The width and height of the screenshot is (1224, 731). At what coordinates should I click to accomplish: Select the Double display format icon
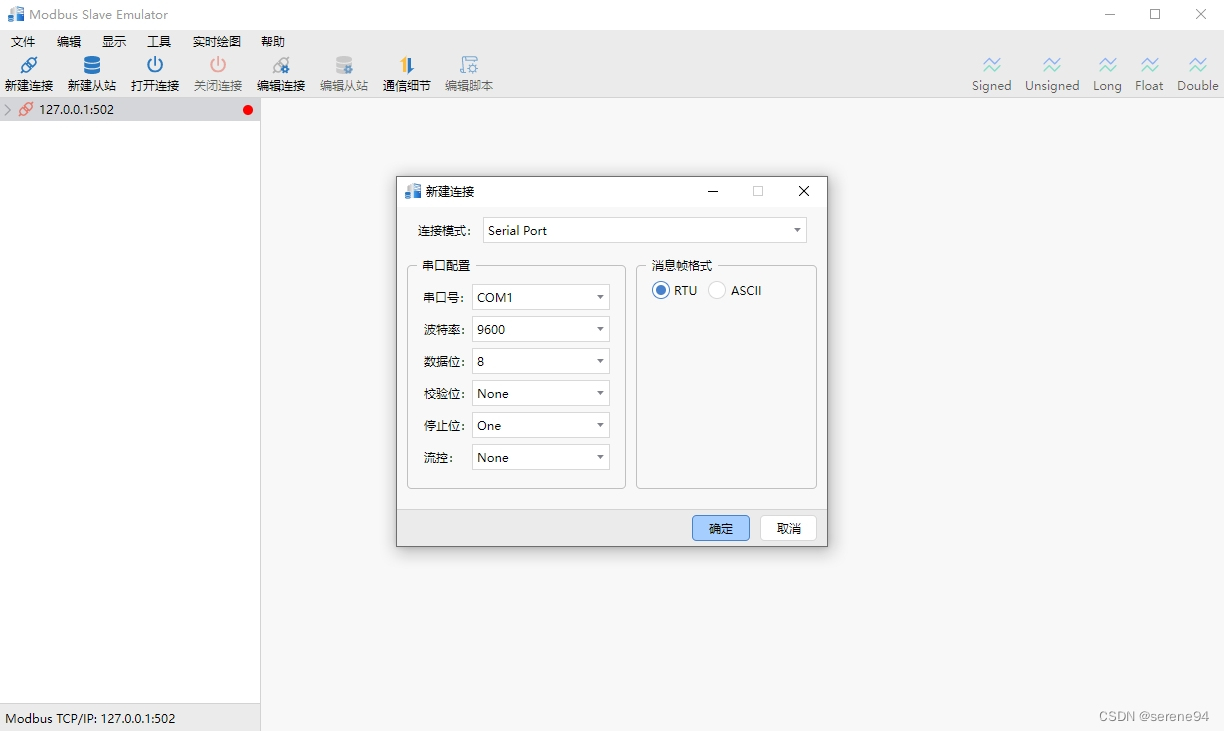1198,65
